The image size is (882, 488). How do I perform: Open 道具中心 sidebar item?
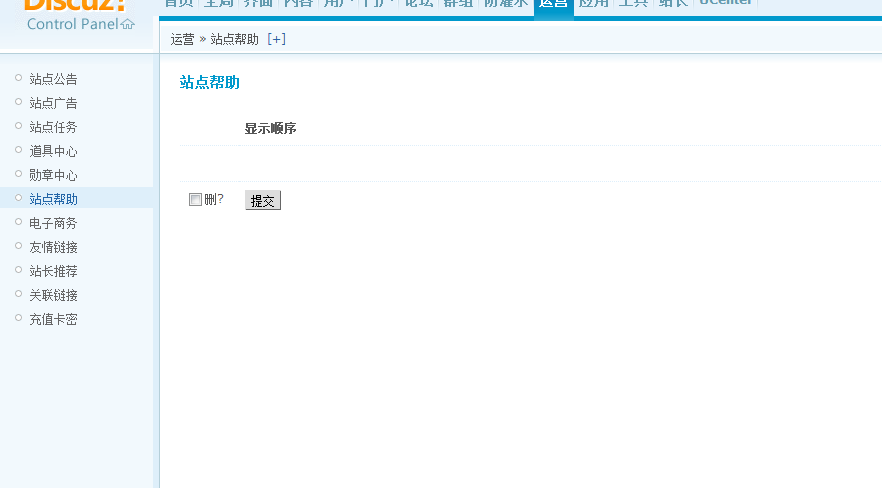[53, 151]
